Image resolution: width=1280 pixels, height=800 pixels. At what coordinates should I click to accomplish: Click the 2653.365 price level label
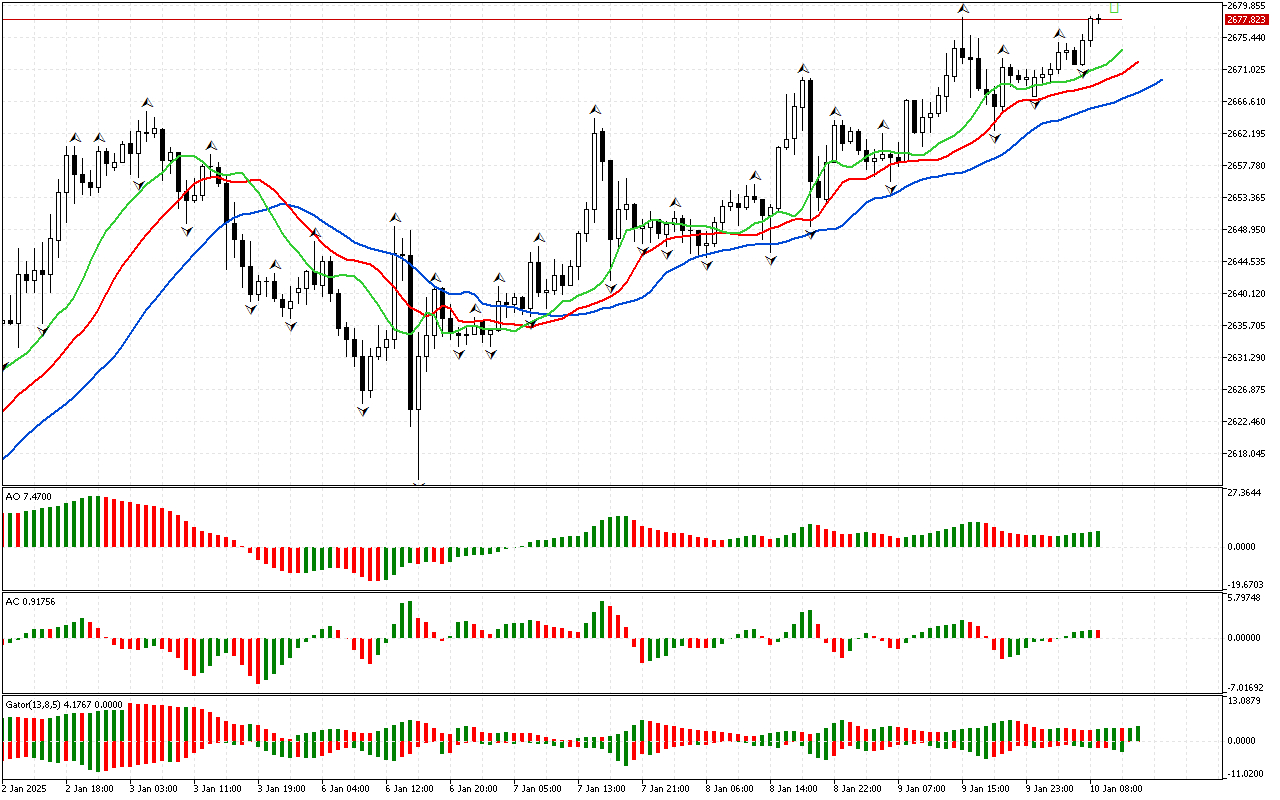(x=1246, y=198)
